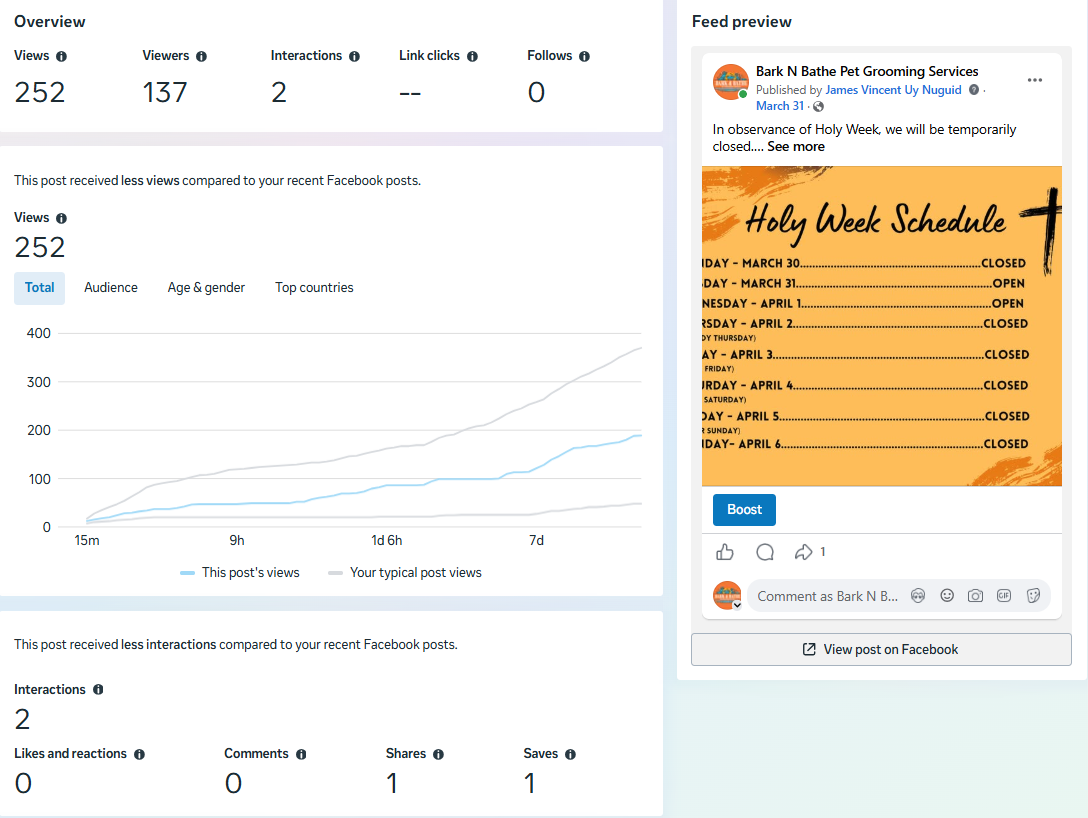Click the share arrow icon on post
The image size is (1088, 818).
tap(804, 552)
